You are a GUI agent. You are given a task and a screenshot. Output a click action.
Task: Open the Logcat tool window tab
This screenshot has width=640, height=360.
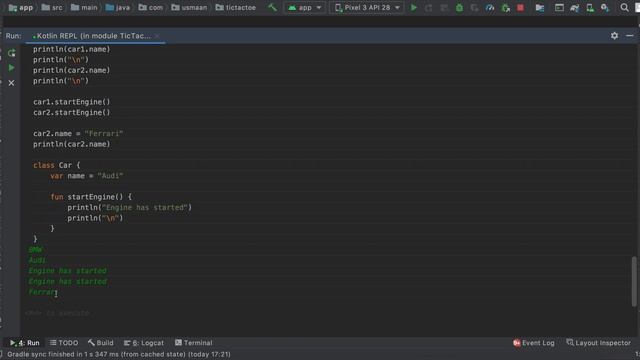pos(144,343)
